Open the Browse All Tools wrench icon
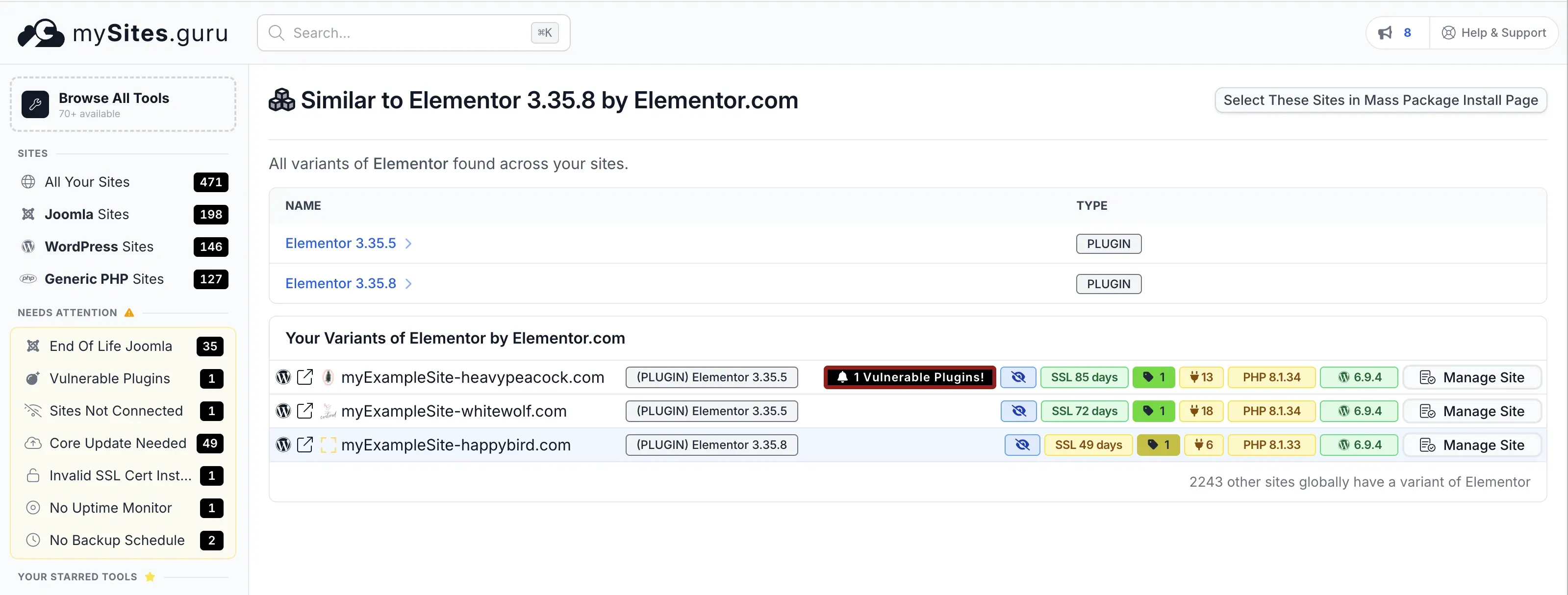 pos(35,104)
